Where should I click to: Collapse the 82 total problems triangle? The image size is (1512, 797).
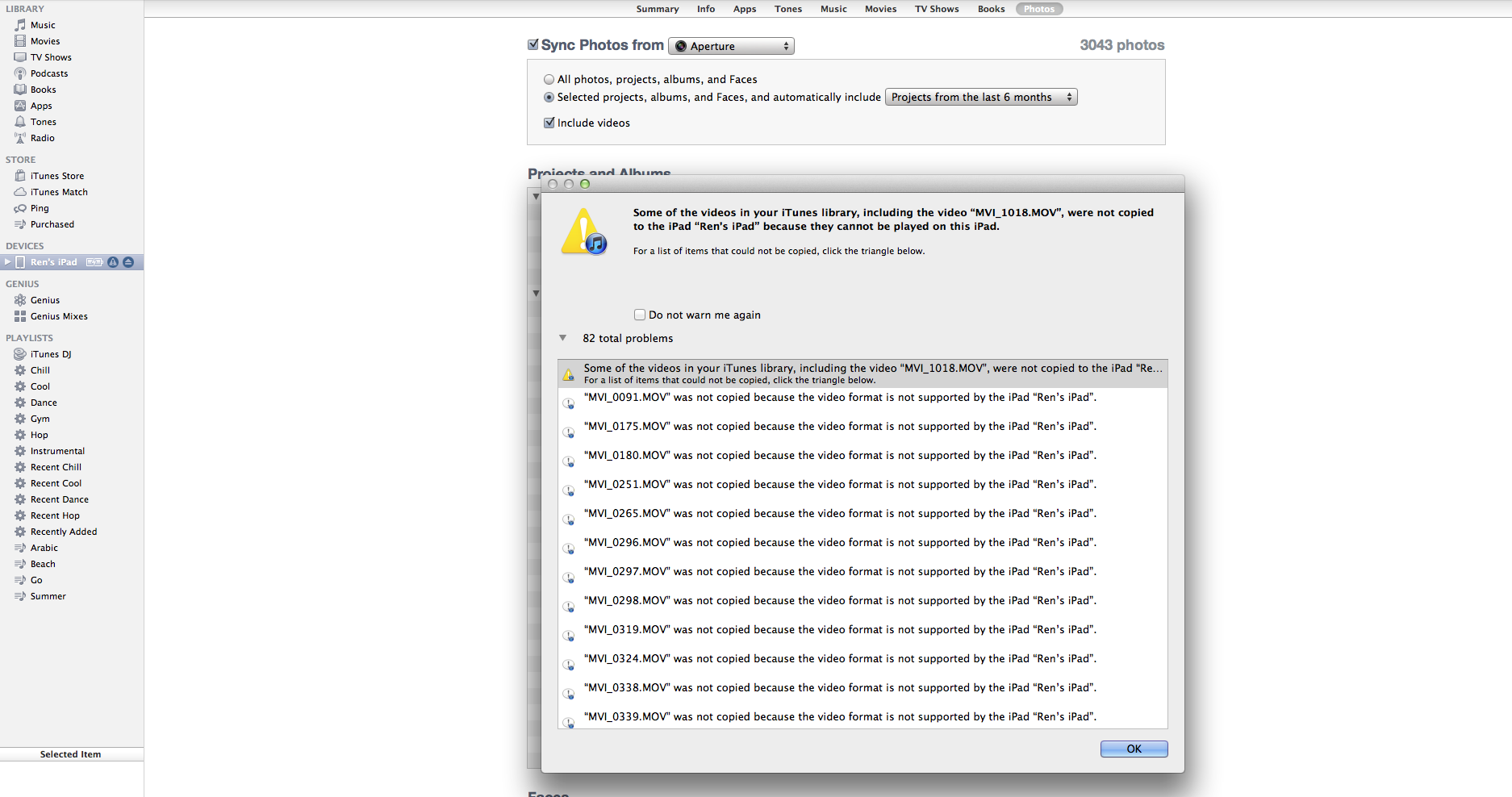563,338
